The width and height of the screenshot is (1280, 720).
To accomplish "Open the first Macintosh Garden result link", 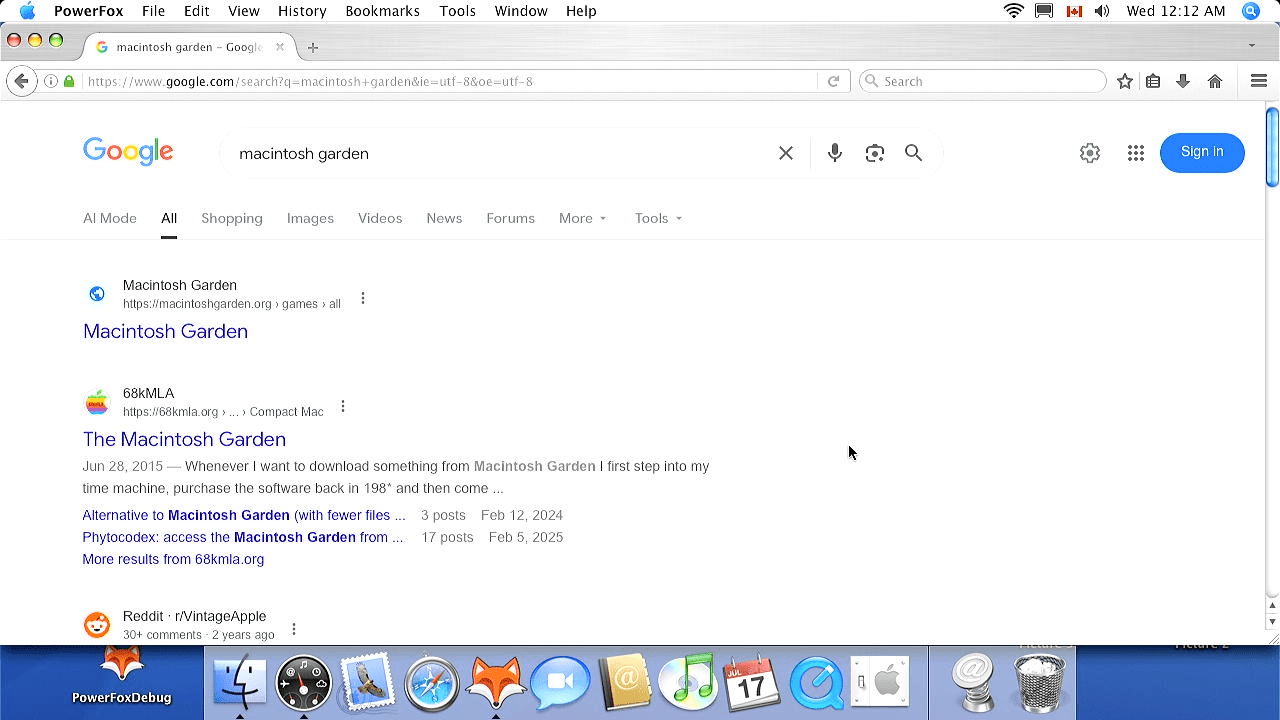I will pyautogui.click(x=165, y=331).
